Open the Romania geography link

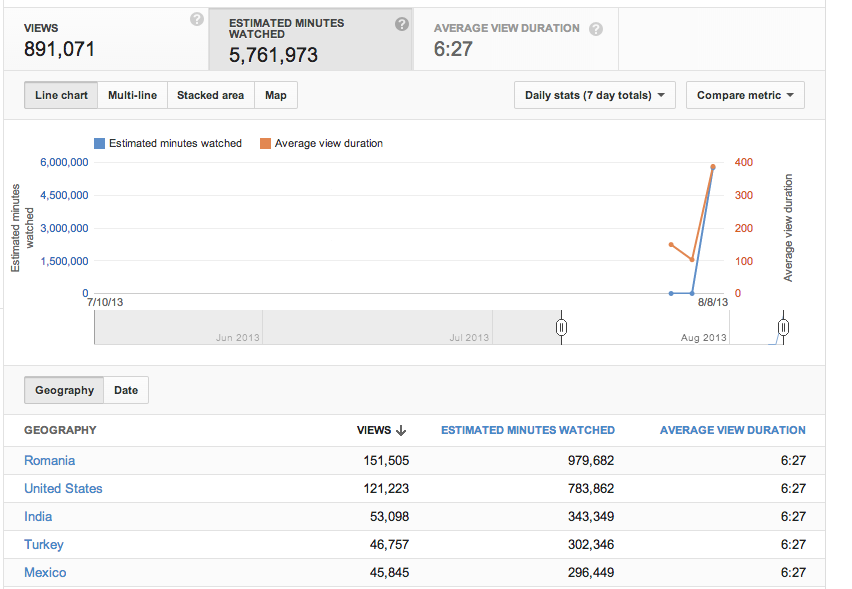click(49, 461)
